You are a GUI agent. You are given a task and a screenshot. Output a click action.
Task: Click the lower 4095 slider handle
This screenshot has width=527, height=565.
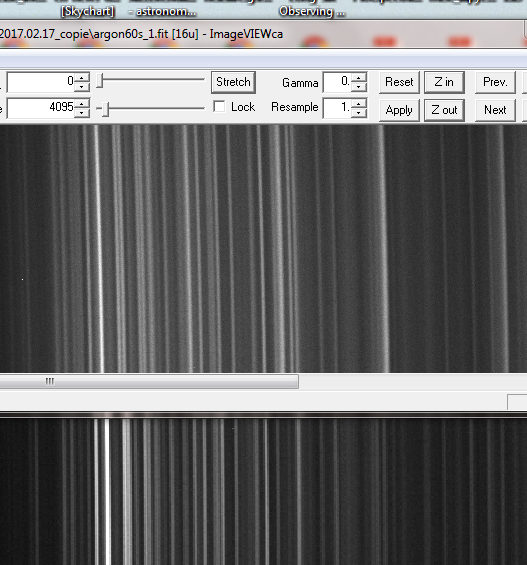point(105,109)
